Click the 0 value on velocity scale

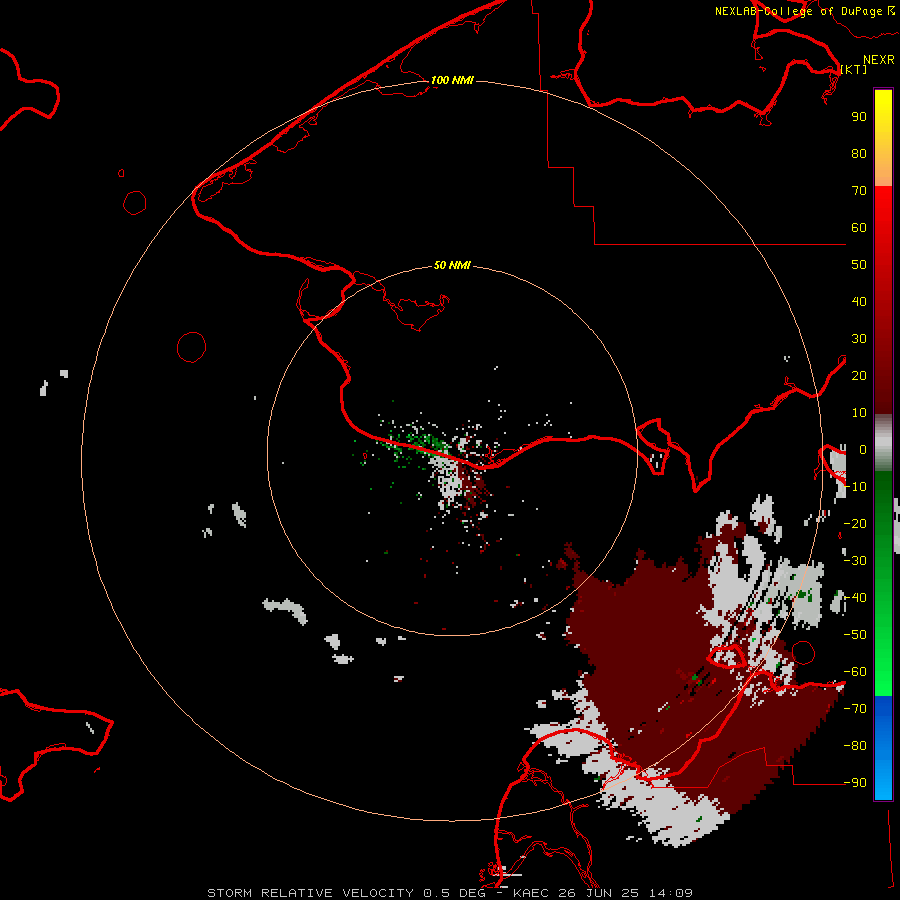coord(863,449)
